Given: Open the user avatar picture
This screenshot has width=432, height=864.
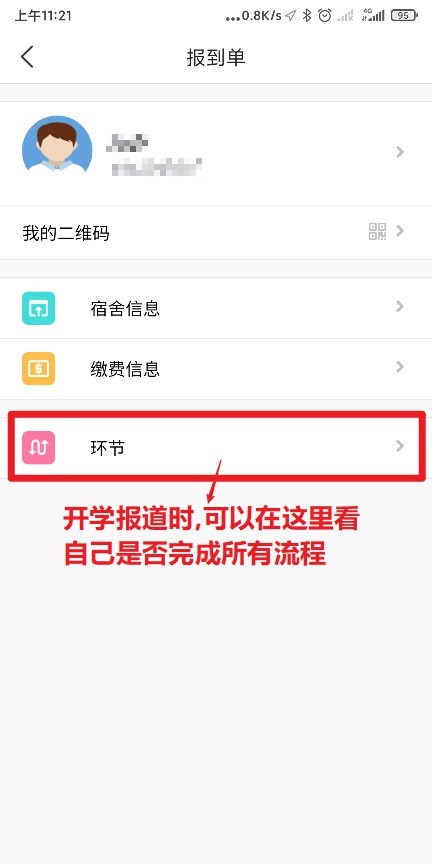Looking at the screenshot, I should pos(57,150).
